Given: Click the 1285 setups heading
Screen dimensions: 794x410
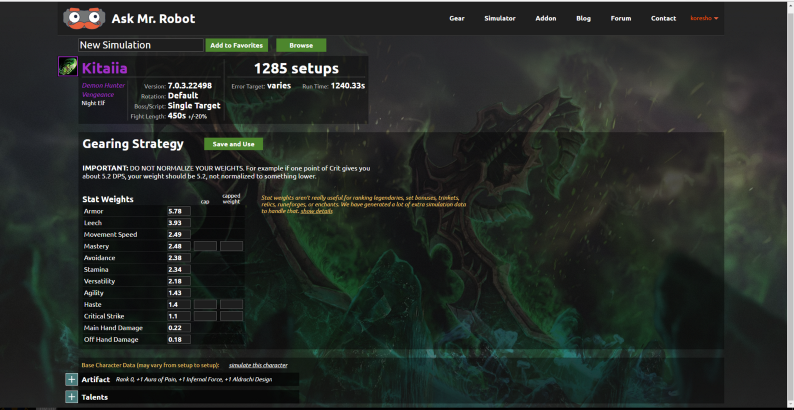Looking at the screenshot, I should coord(296,68).
